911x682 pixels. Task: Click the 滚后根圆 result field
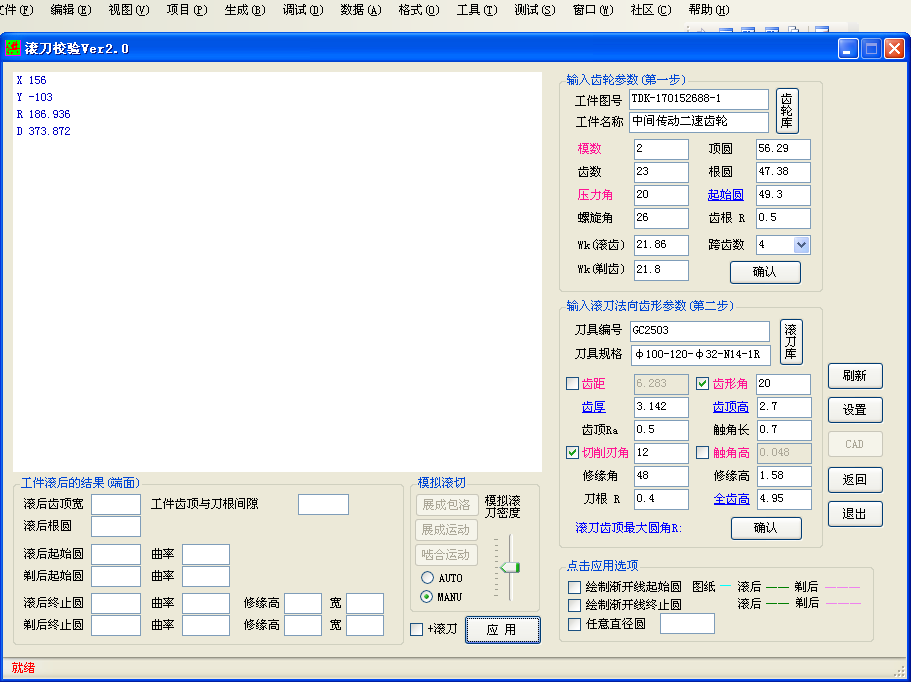click(x=116, y=526)
